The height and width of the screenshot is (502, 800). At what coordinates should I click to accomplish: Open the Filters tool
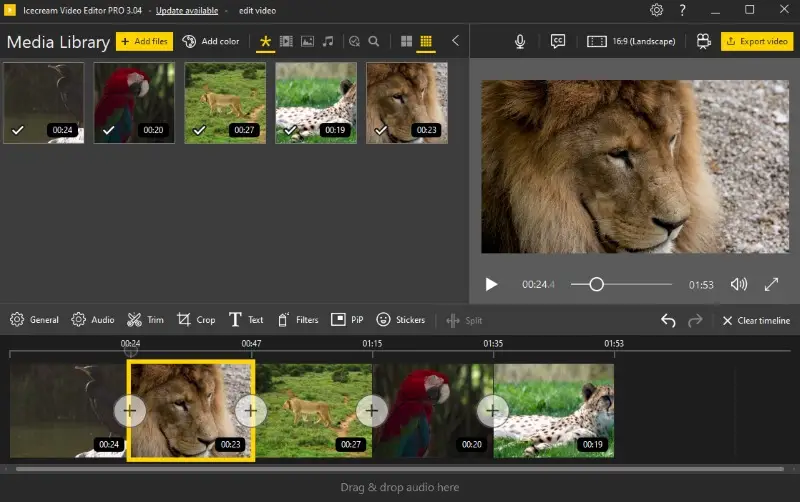point(298,320)
